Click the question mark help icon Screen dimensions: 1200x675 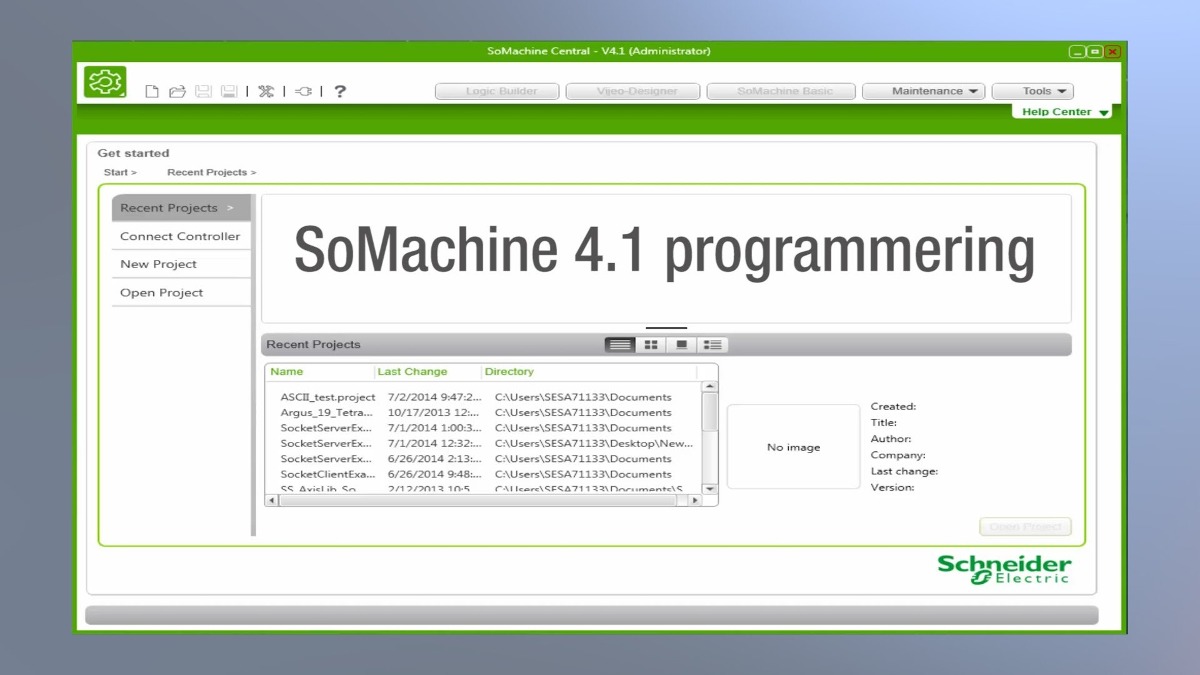(340, 91)
